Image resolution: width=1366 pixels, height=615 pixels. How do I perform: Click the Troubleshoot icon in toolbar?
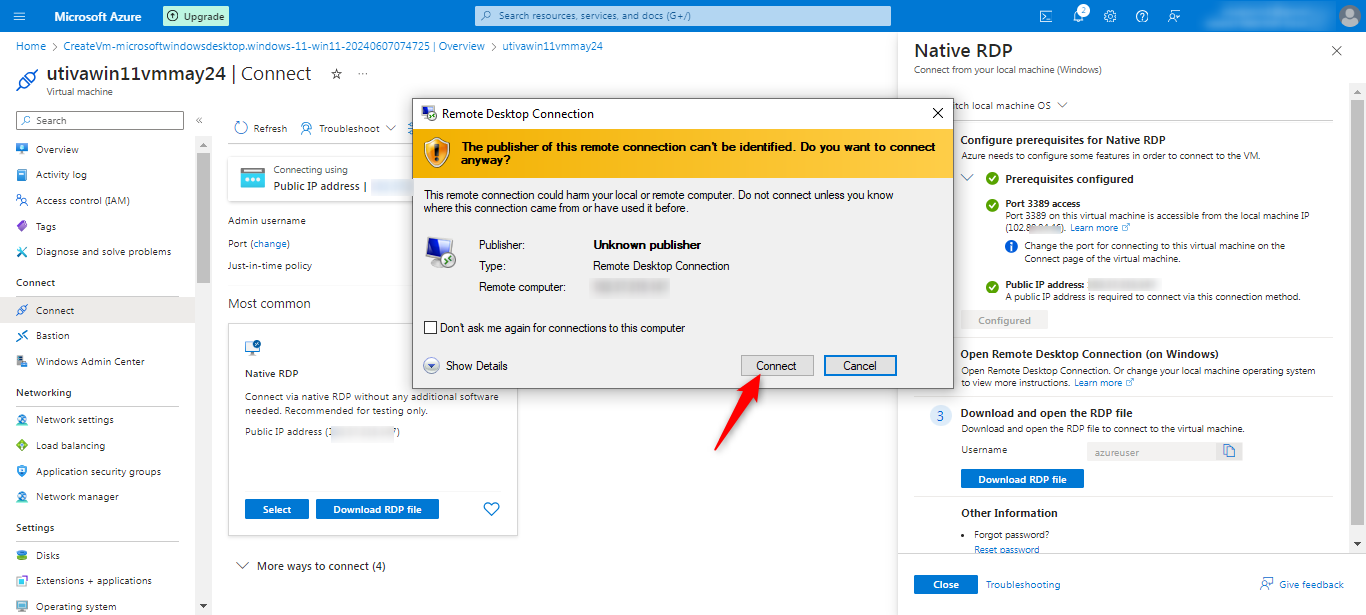pos(306,128)
